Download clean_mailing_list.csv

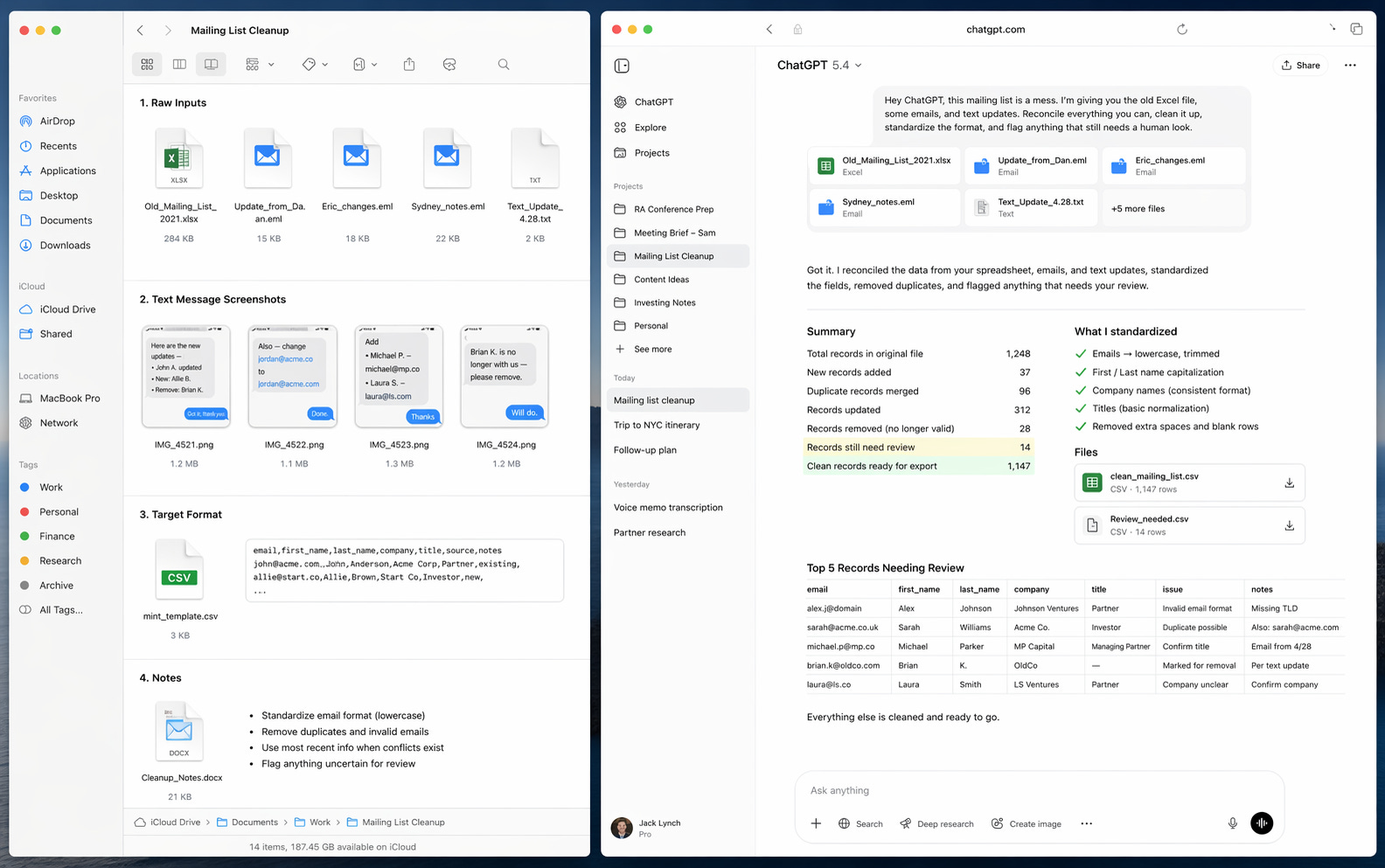click(1289, 483)
